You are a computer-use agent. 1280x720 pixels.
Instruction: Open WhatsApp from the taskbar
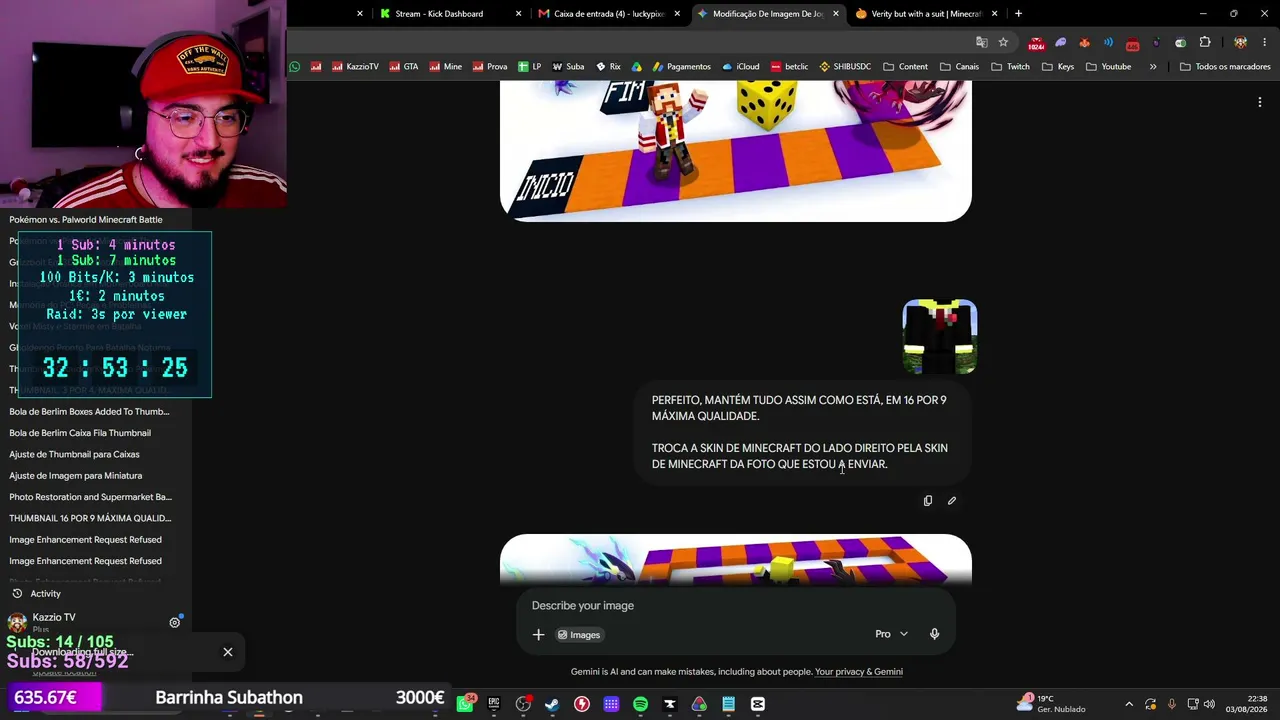465,704
